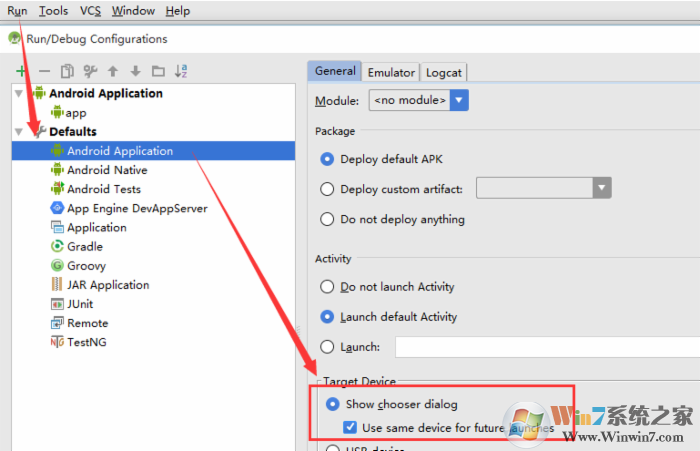Create new folder icon in toolbar
Screen dimensions: 700x451
pos(158,71)
